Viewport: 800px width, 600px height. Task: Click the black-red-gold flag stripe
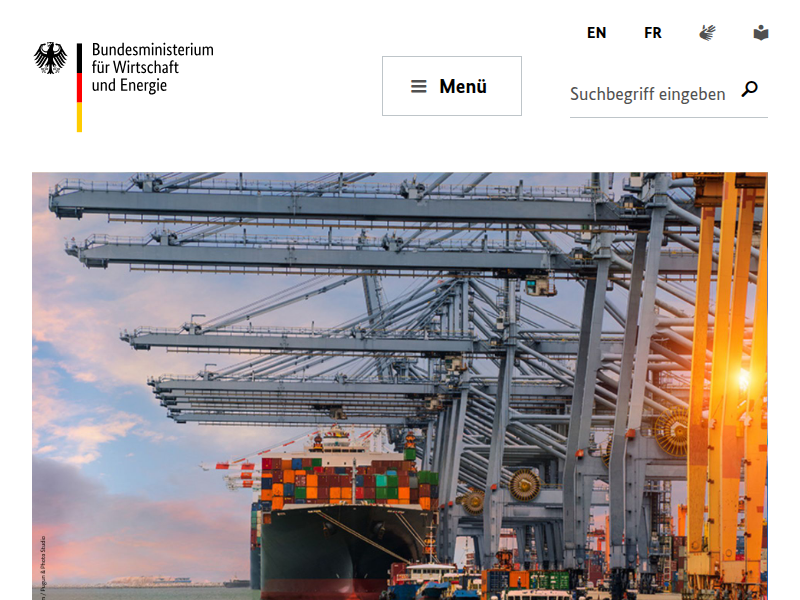tap(79, 87)
